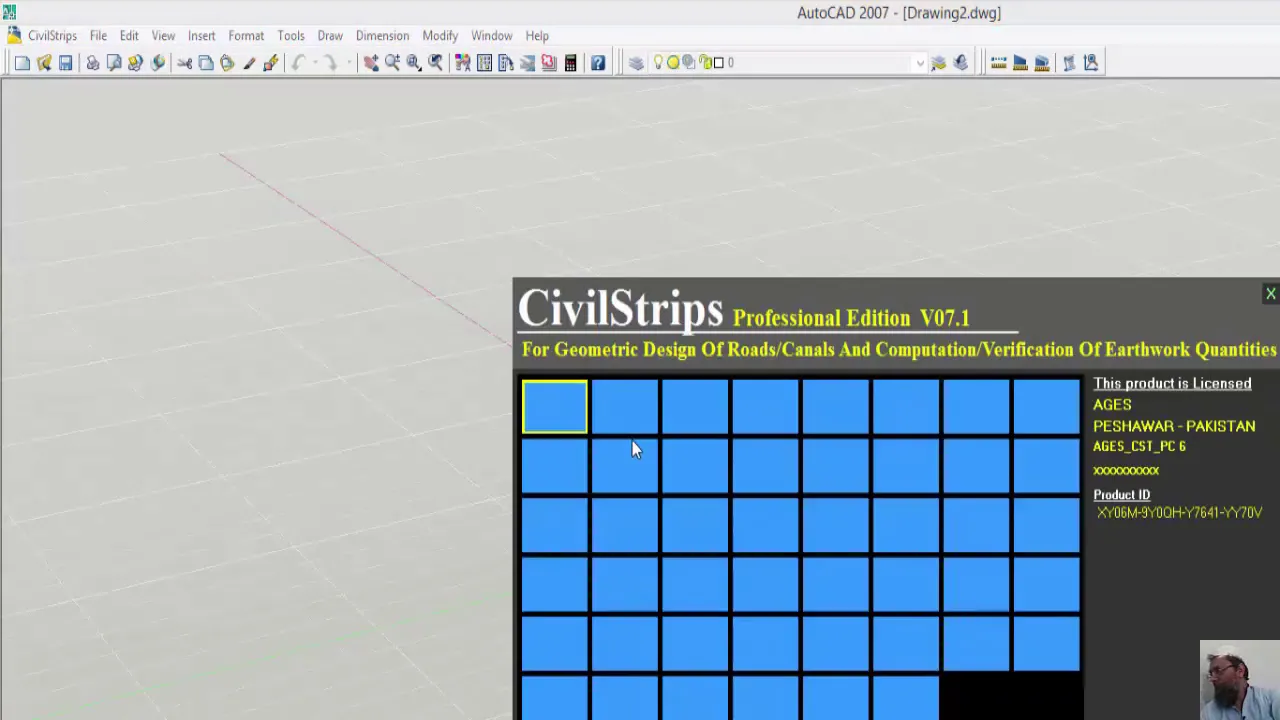The image size is (1280, 720).
Task: Open the Draw menu
Action: click(x=330, y=36)
